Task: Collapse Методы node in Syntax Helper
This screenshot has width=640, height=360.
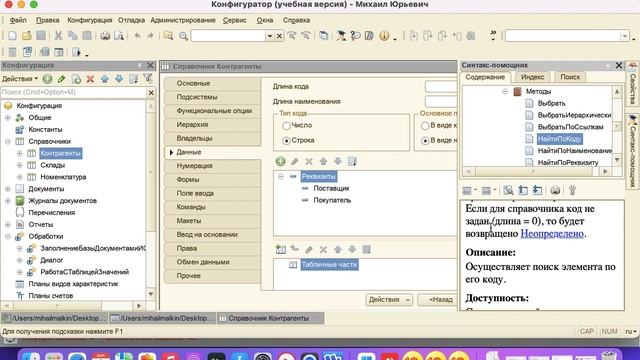Action: pyautogui.click(x=505, y=91)
